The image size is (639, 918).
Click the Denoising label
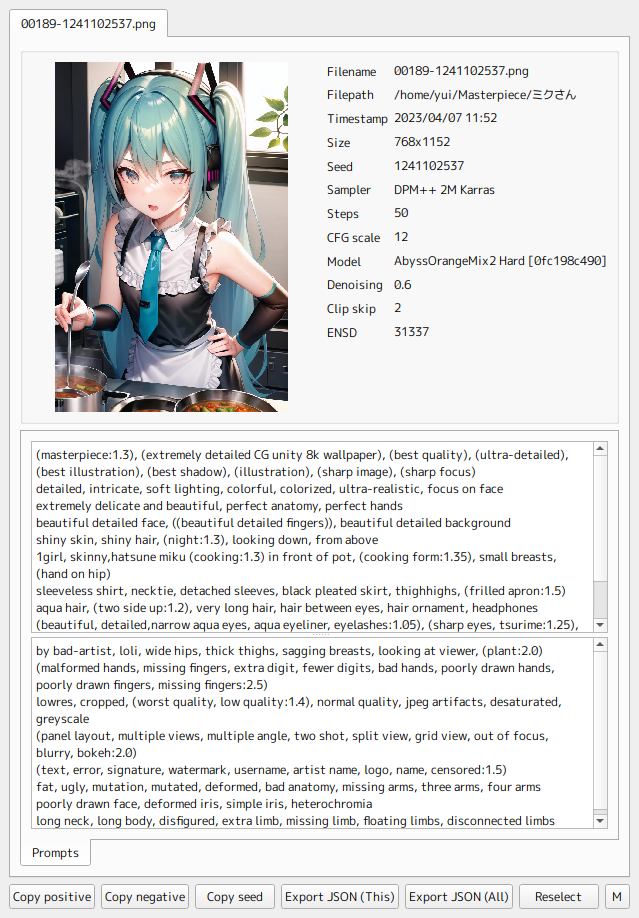[354, 285]
